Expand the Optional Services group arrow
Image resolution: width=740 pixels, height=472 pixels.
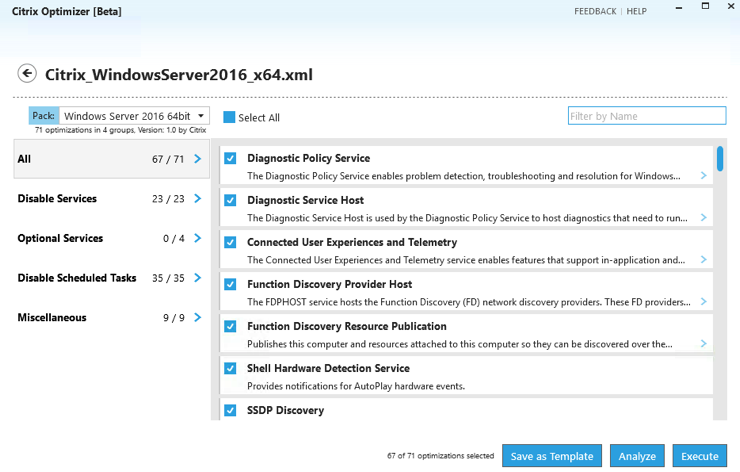click(198, 239)
